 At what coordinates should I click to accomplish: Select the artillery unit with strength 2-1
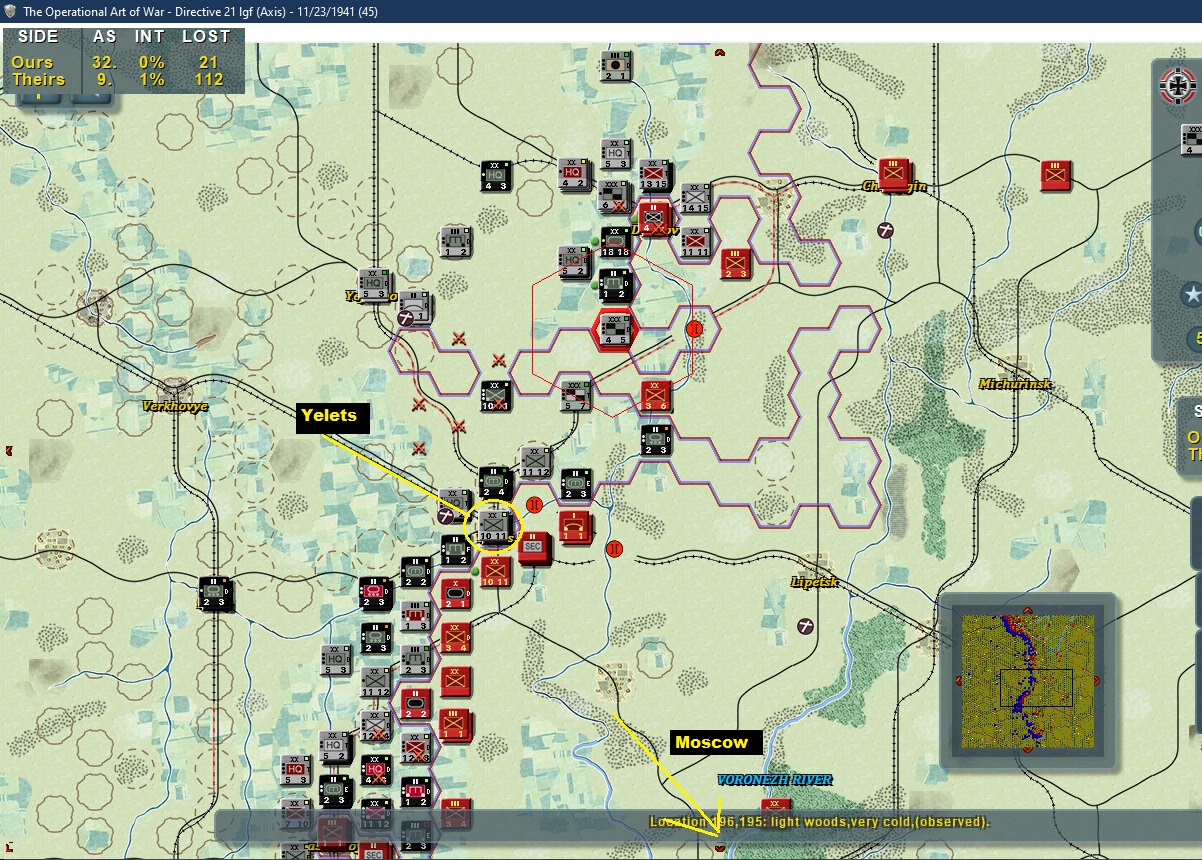click(x=615, y=66)
